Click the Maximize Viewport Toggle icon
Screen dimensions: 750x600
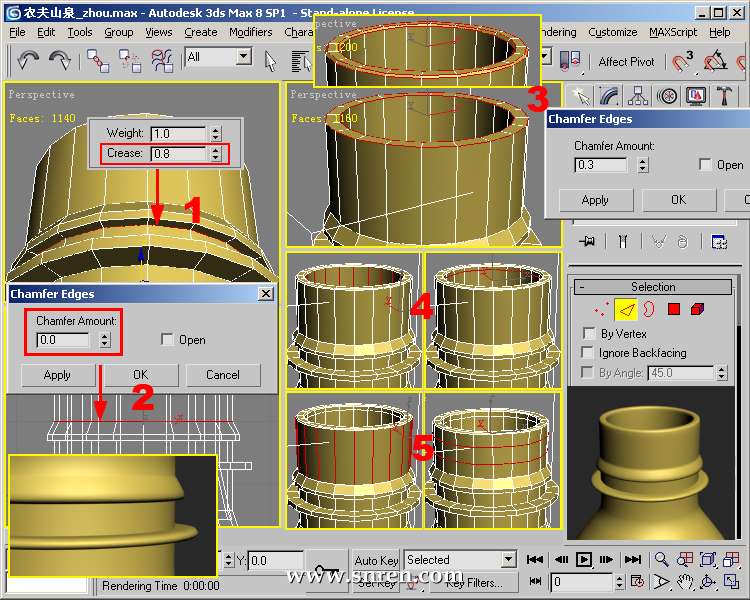(731, 581)
